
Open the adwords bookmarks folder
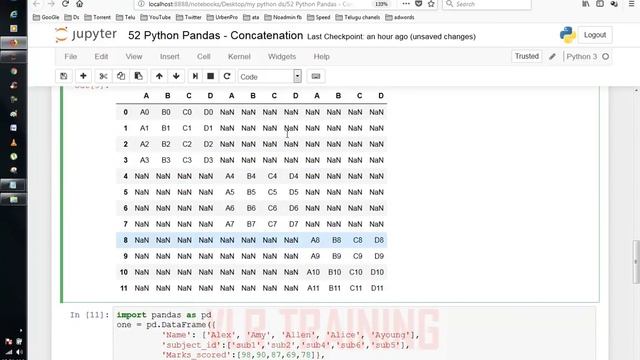click(400, 17)
